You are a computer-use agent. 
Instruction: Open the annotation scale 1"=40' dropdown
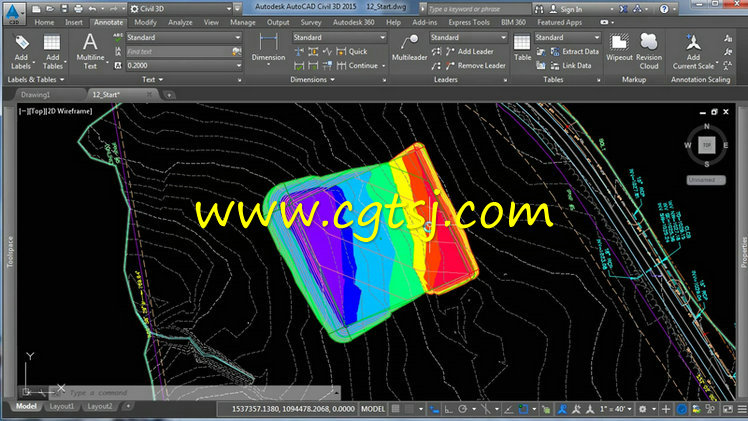click(618, 409)
